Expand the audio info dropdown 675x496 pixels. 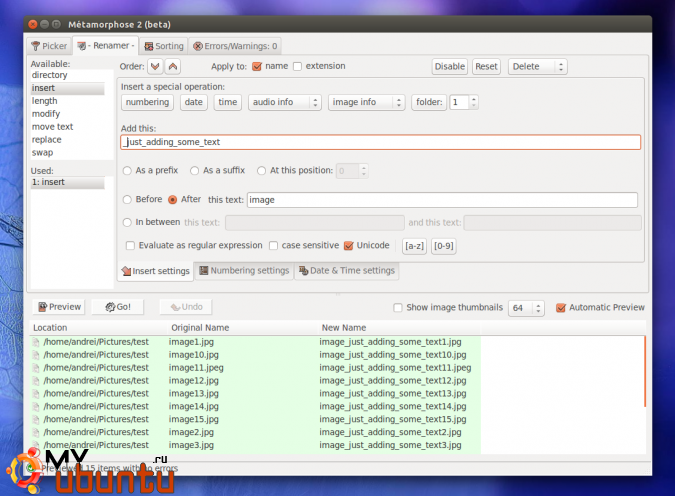(x=284, y=102)
